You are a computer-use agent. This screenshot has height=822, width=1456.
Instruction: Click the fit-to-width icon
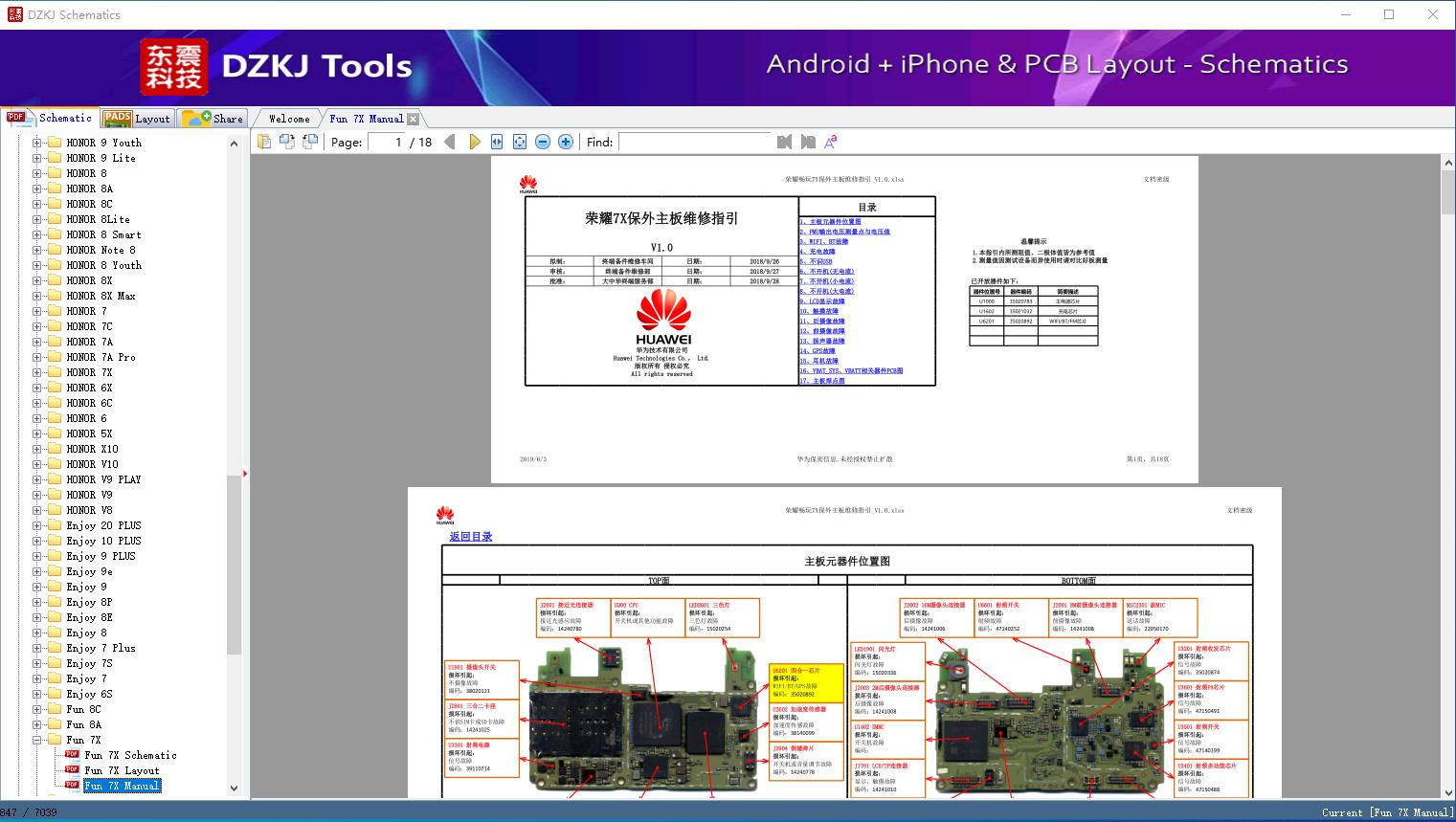(x=497, y=142)
